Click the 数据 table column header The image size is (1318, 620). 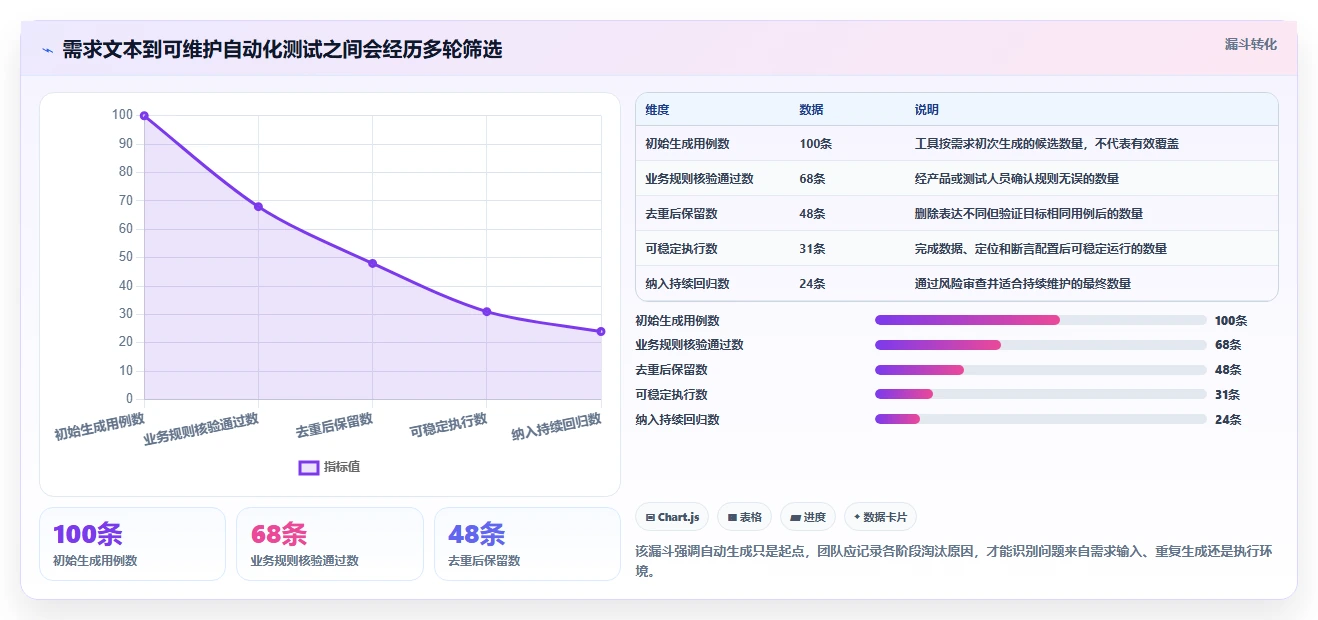[x=811, y=110]
